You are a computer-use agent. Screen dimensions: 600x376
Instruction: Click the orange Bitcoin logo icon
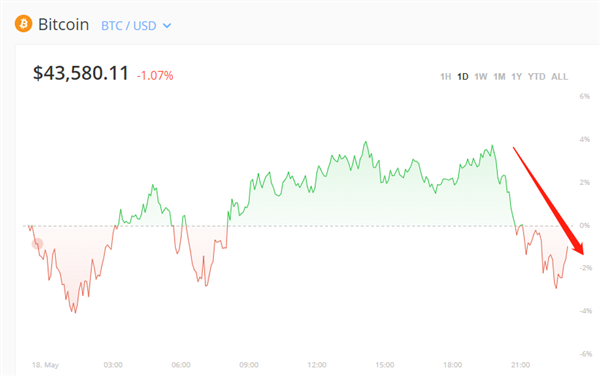pos(23,24)
